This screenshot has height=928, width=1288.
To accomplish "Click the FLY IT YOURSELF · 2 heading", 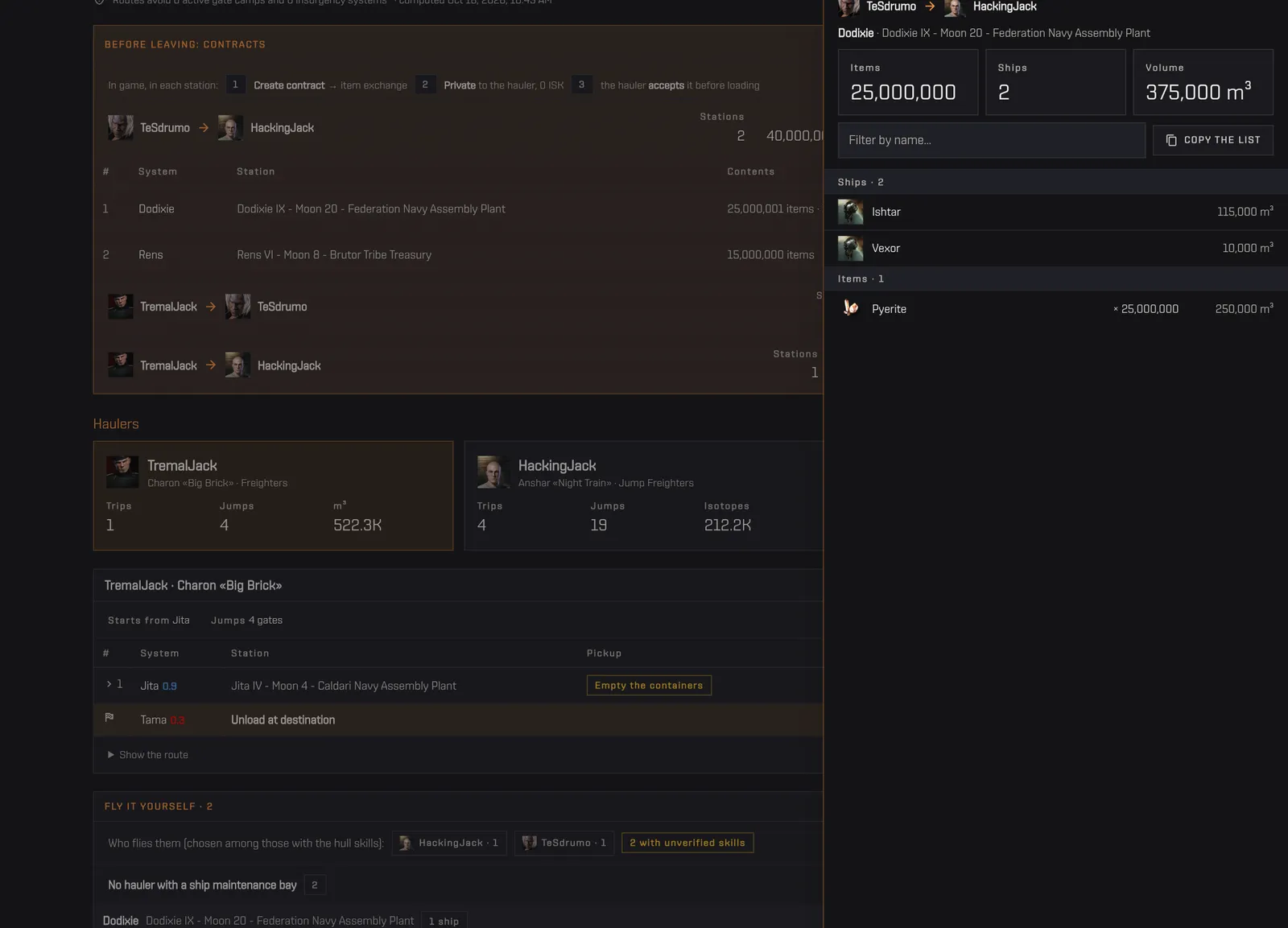I will [x=159, y=806].
